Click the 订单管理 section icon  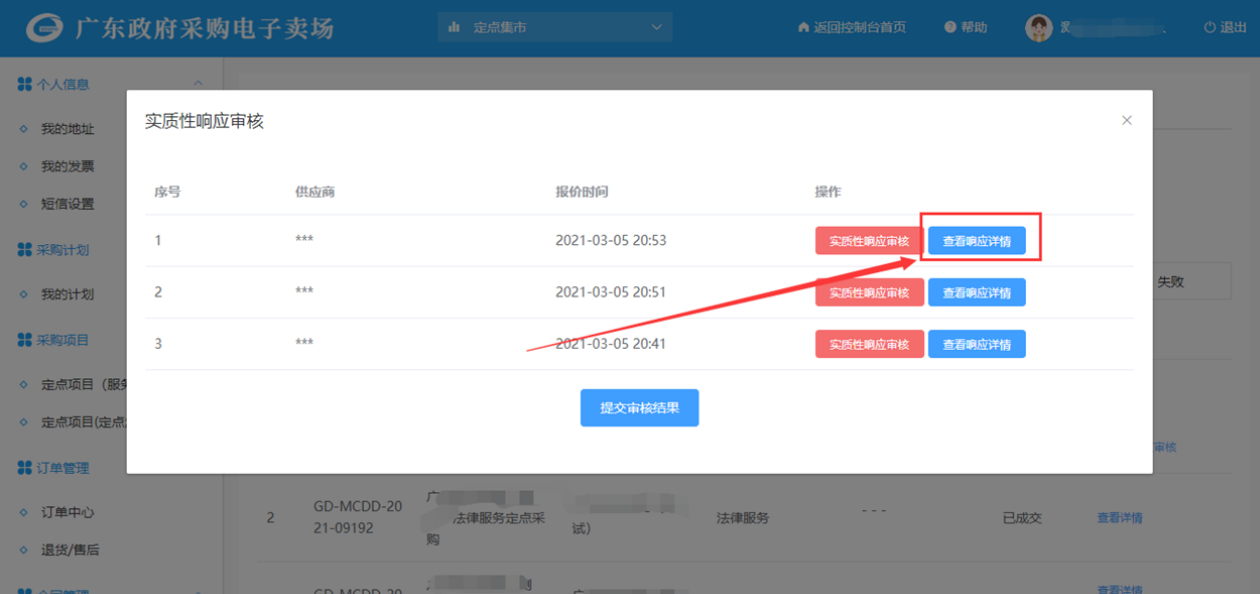25,468
